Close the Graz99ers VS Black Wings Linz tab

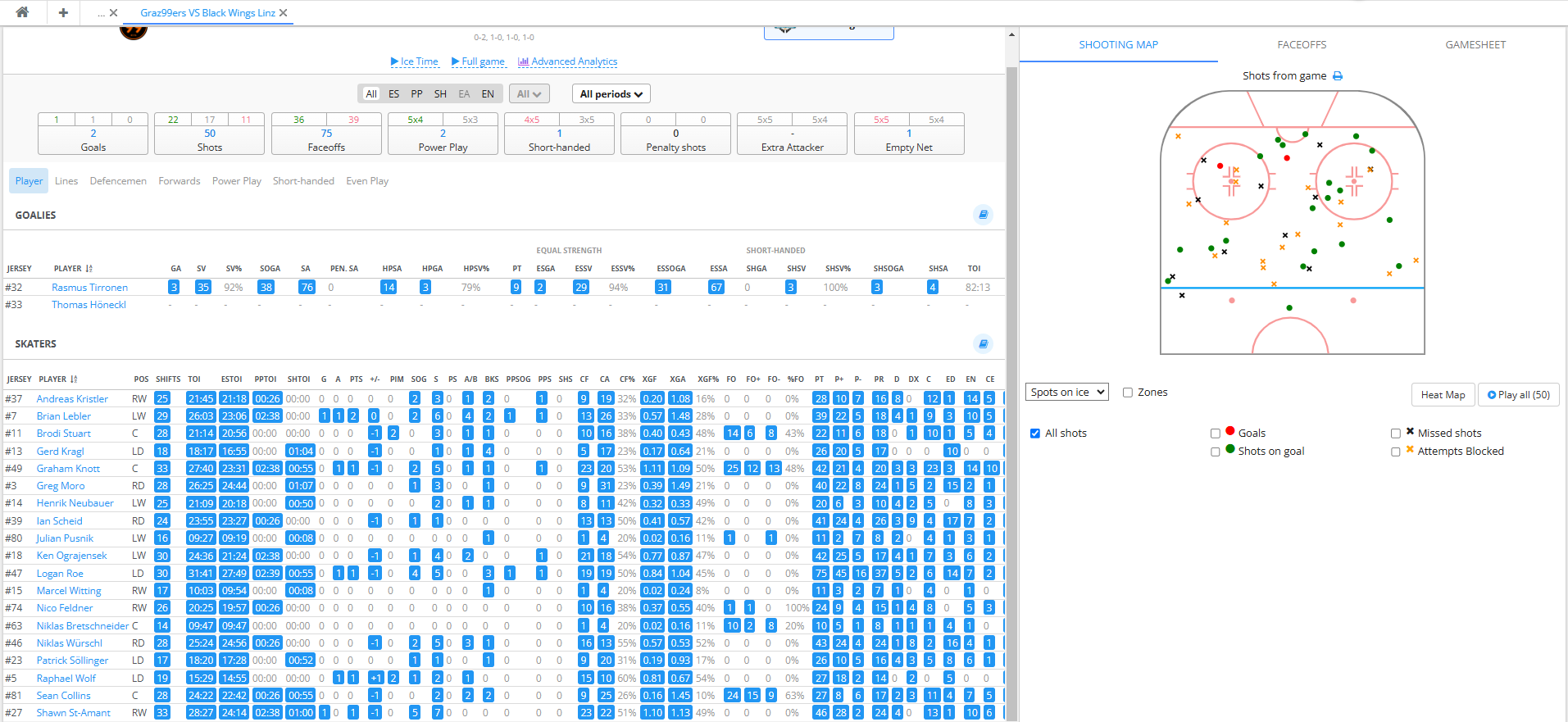click(284, 13)
